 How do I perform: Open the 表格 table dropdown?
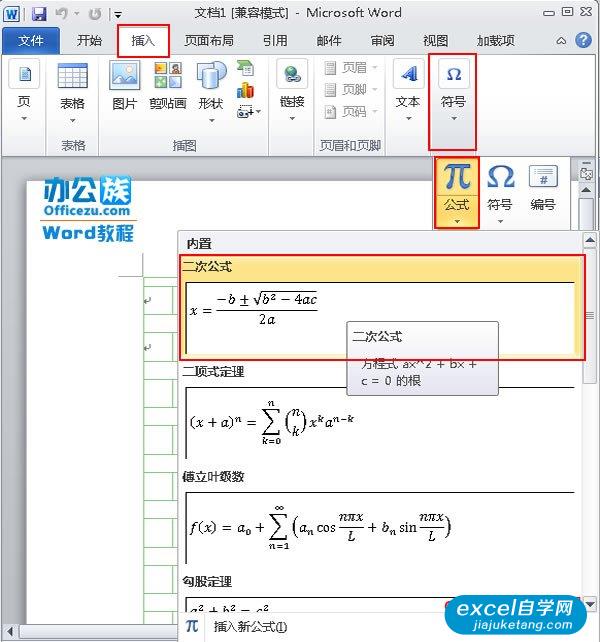click(x=72, y=93)
